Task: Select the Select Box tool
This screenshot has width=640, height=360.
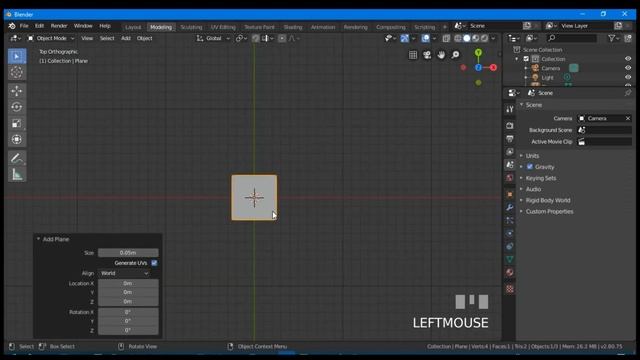Action: pyautogui.click(x=17, y=56)
